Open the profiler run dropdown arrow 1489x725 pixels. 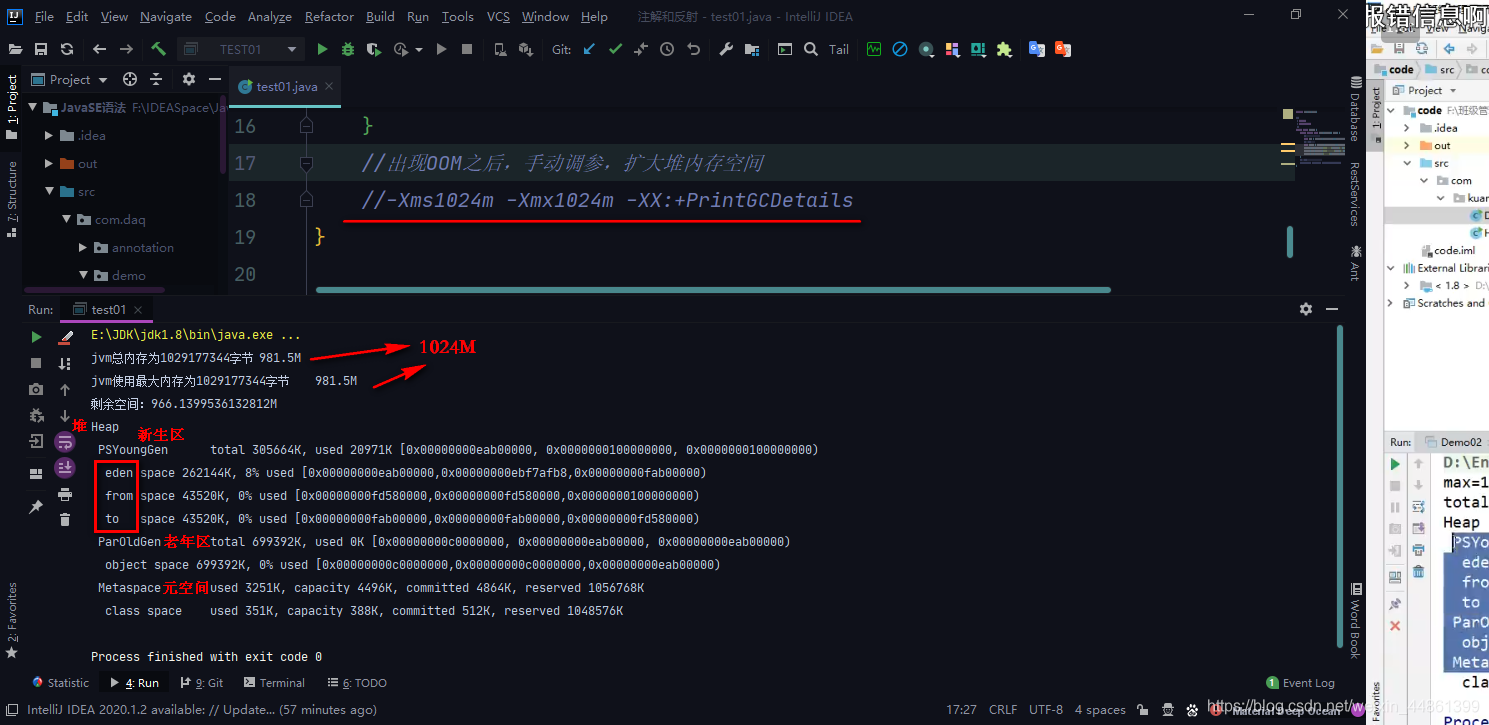(419, 49)
